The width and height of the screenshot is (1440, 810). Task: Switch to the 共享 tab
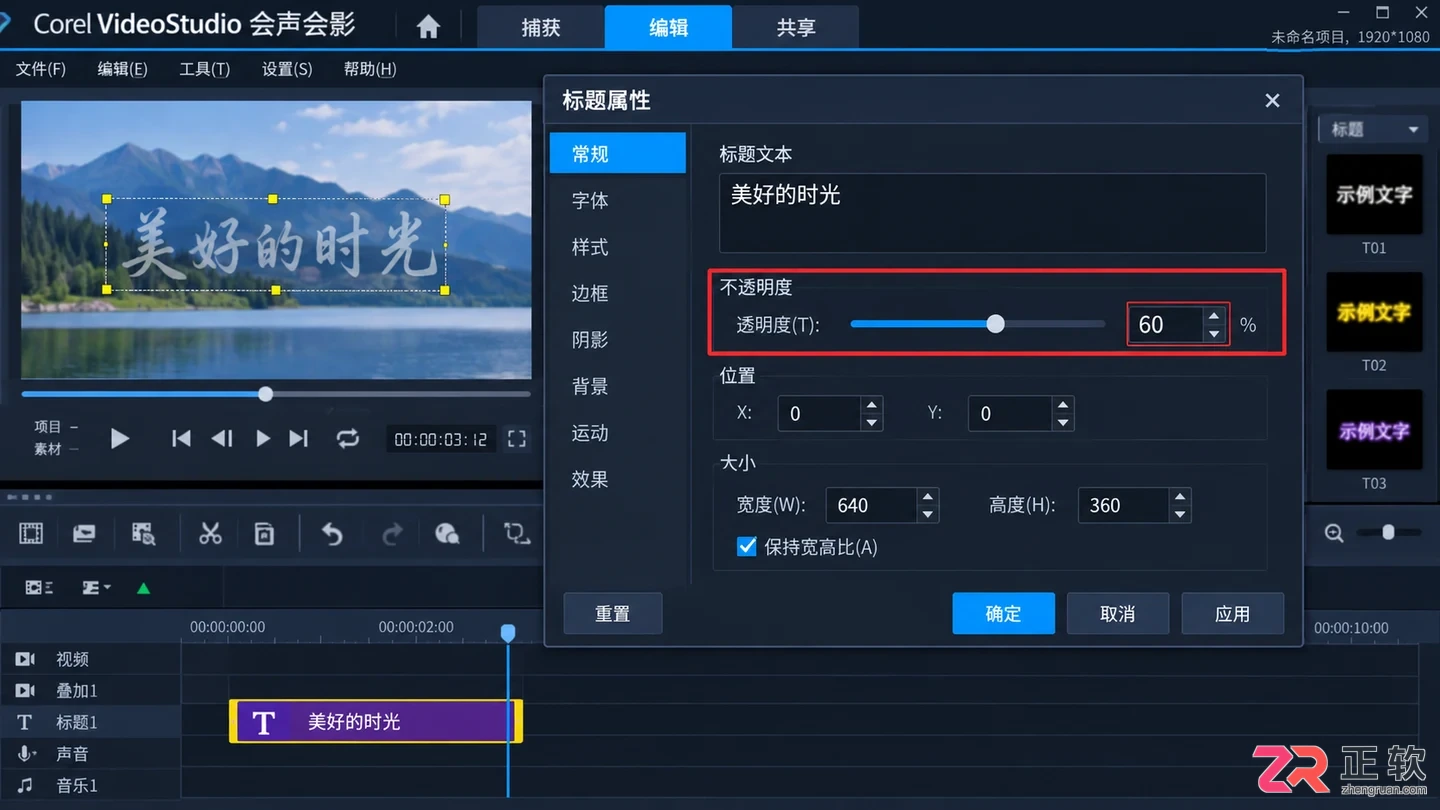[796, 27]
